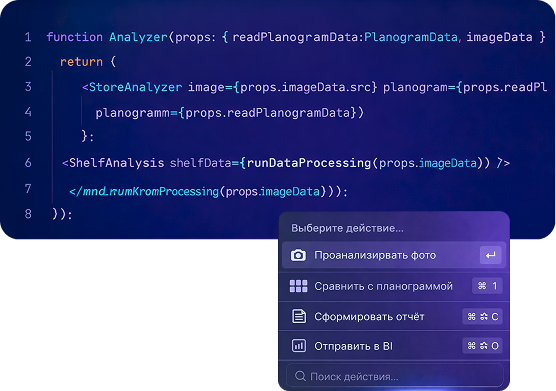Click the Enter key badge on Проанализирвать фото

[491, 255]
